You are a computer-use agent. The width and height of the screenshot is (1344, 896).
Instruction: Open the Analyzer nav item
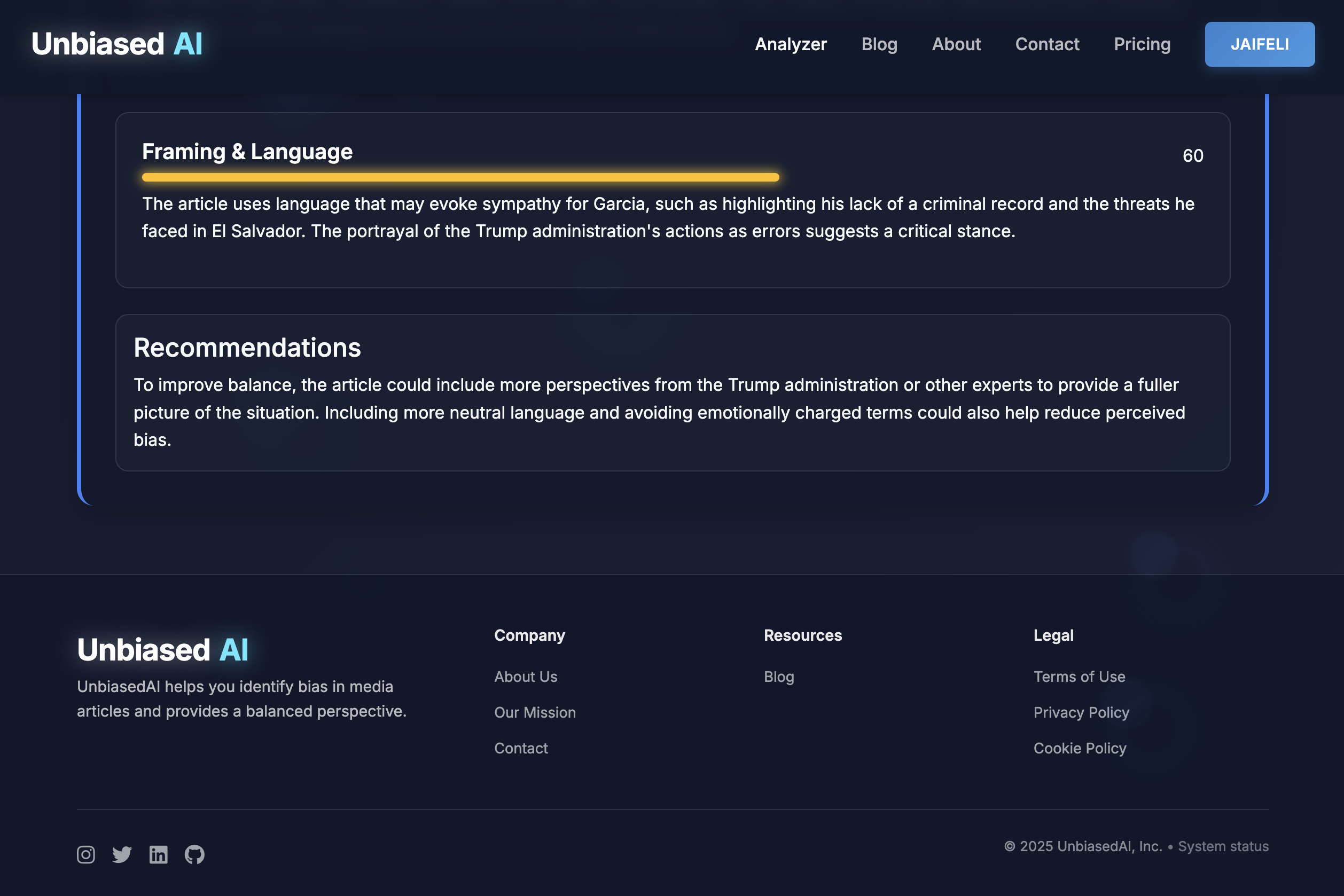pos(791,44)
